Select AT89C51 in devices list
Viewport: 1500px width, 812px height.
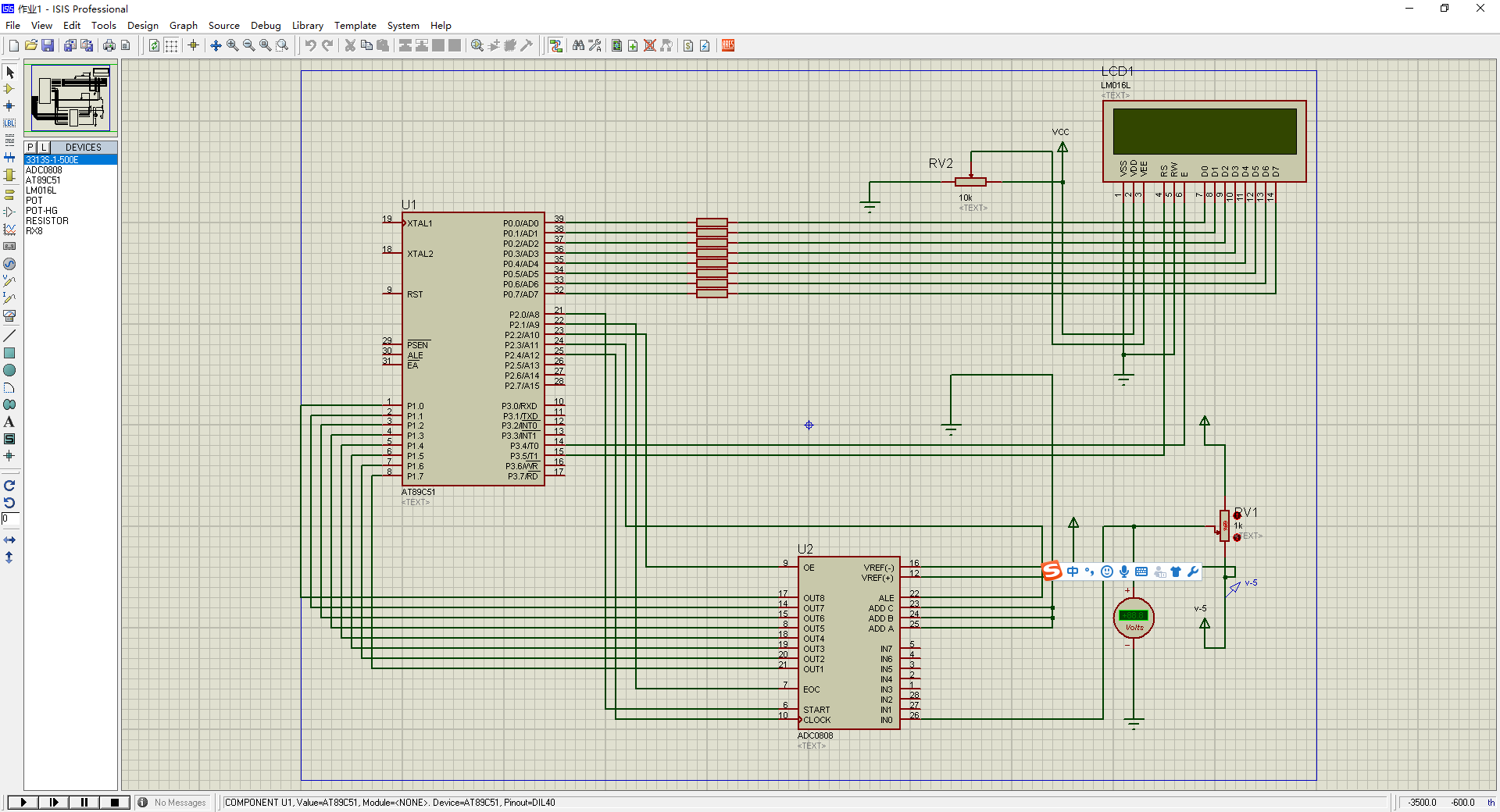tap(70, 180)
